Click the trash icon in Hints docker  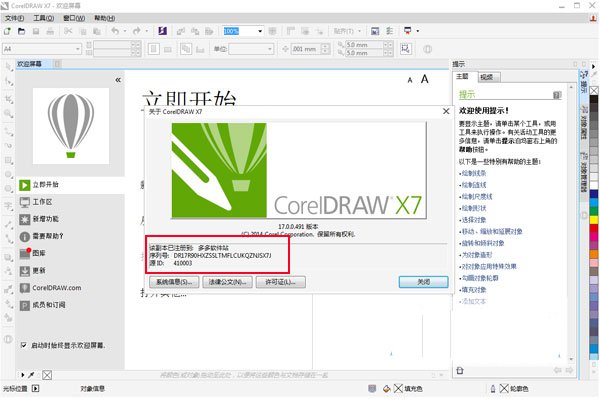[460, 370]
